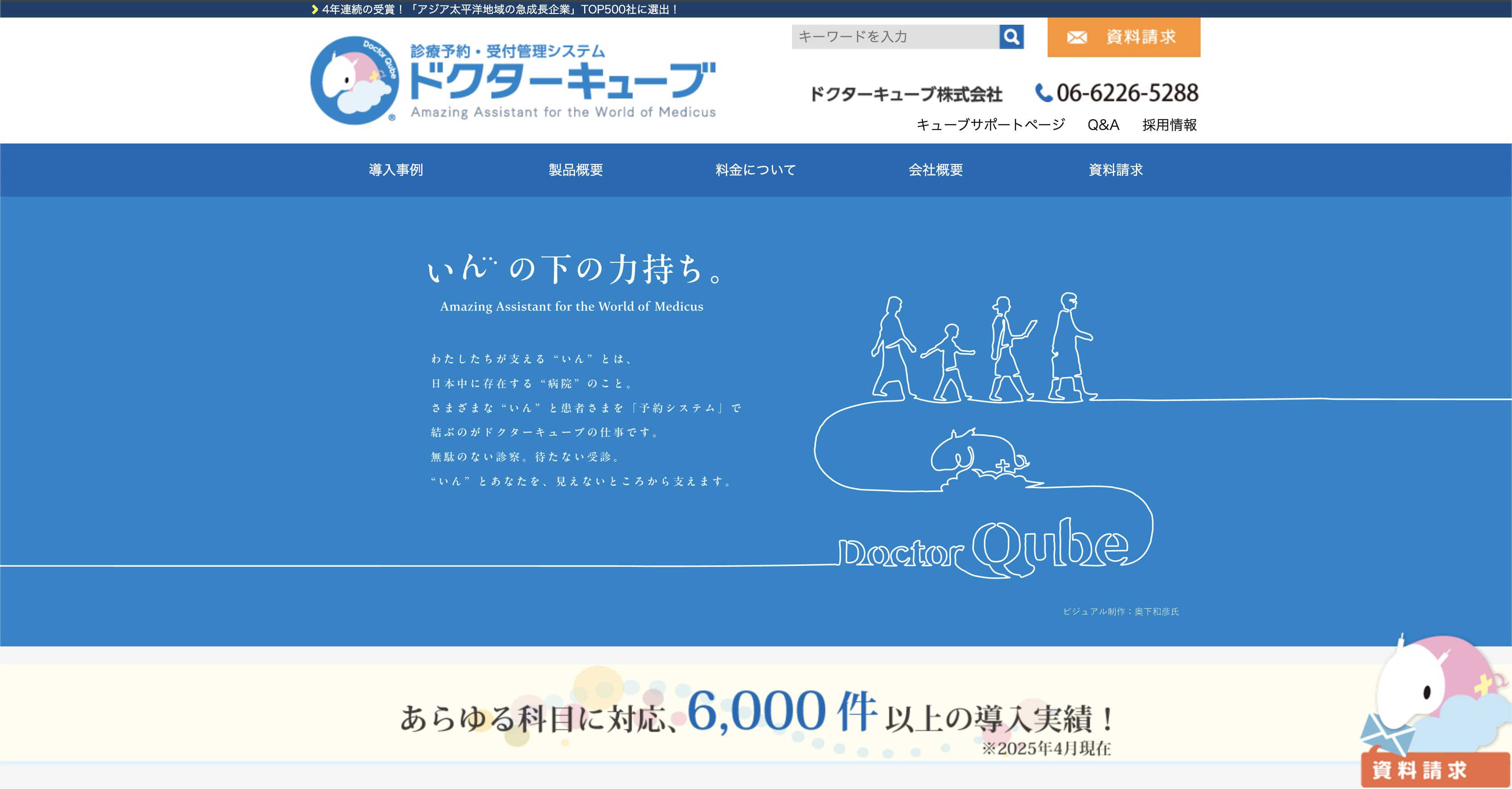1512x789 pixels.
Task: Click the phone receiver icon beside the number
Action: (x=1044, y=93)
